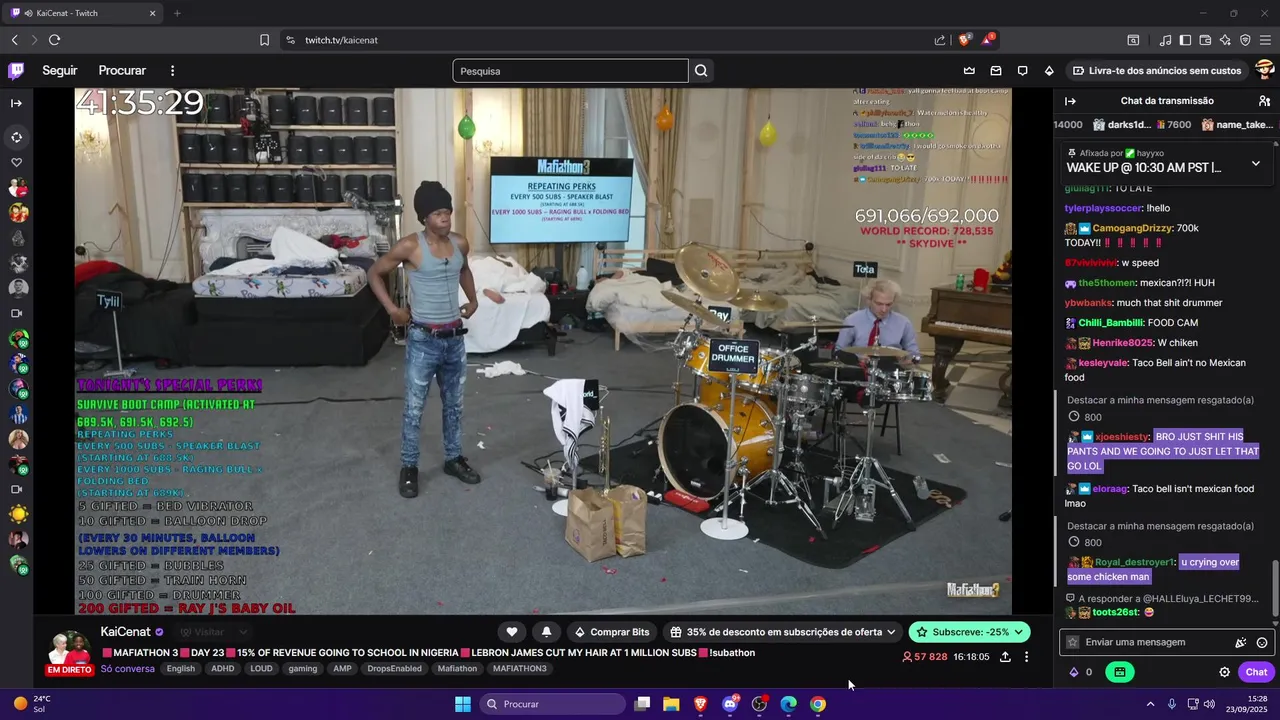Open the whispers speech-bubble icon
The width and height of the screenshot is (1280, 720).
(x=1022, y=71)
